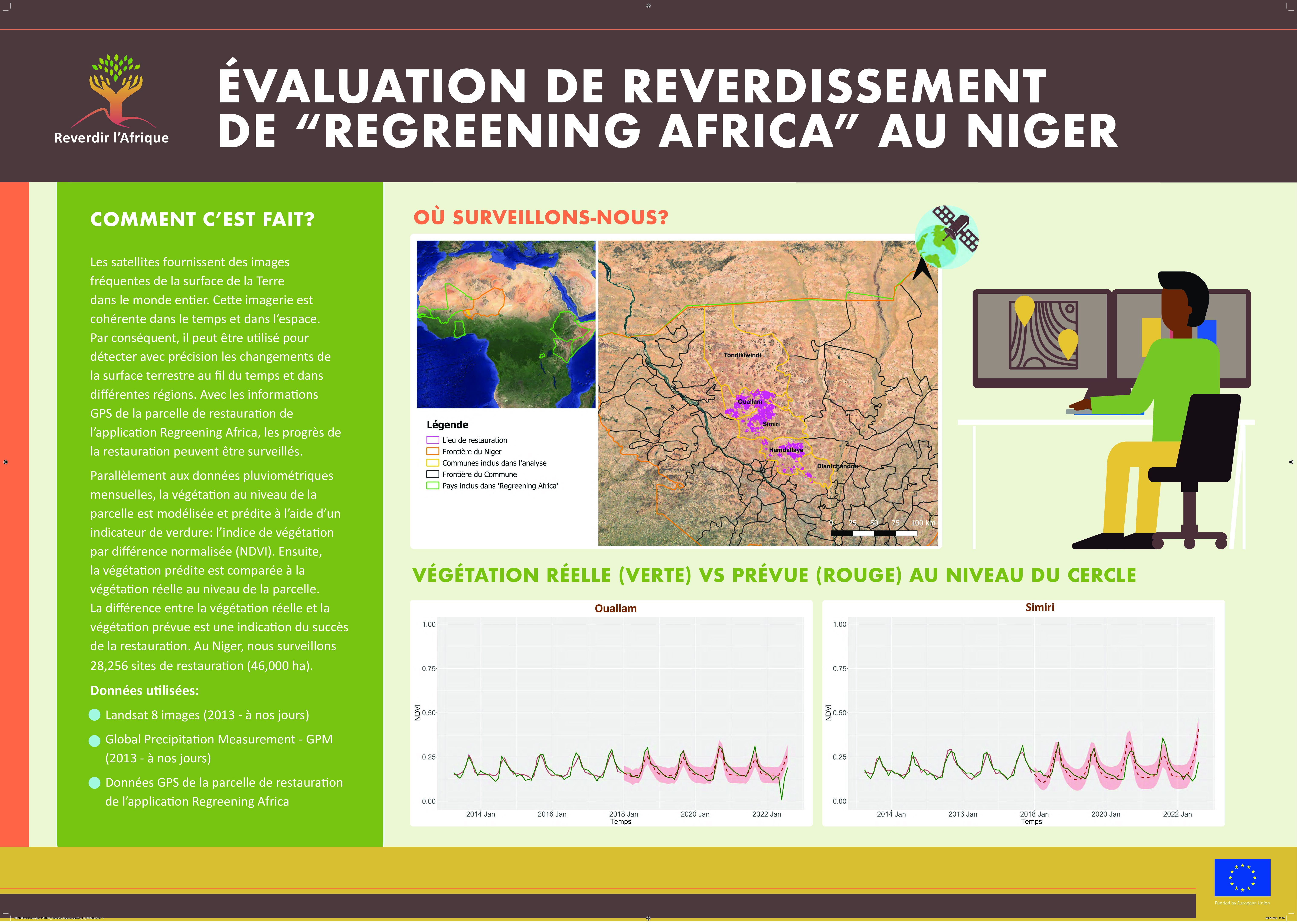Click the 'Reverdir l'Afrique' text under the logo
Screen dimensions: 1297x924
point(112,138)
